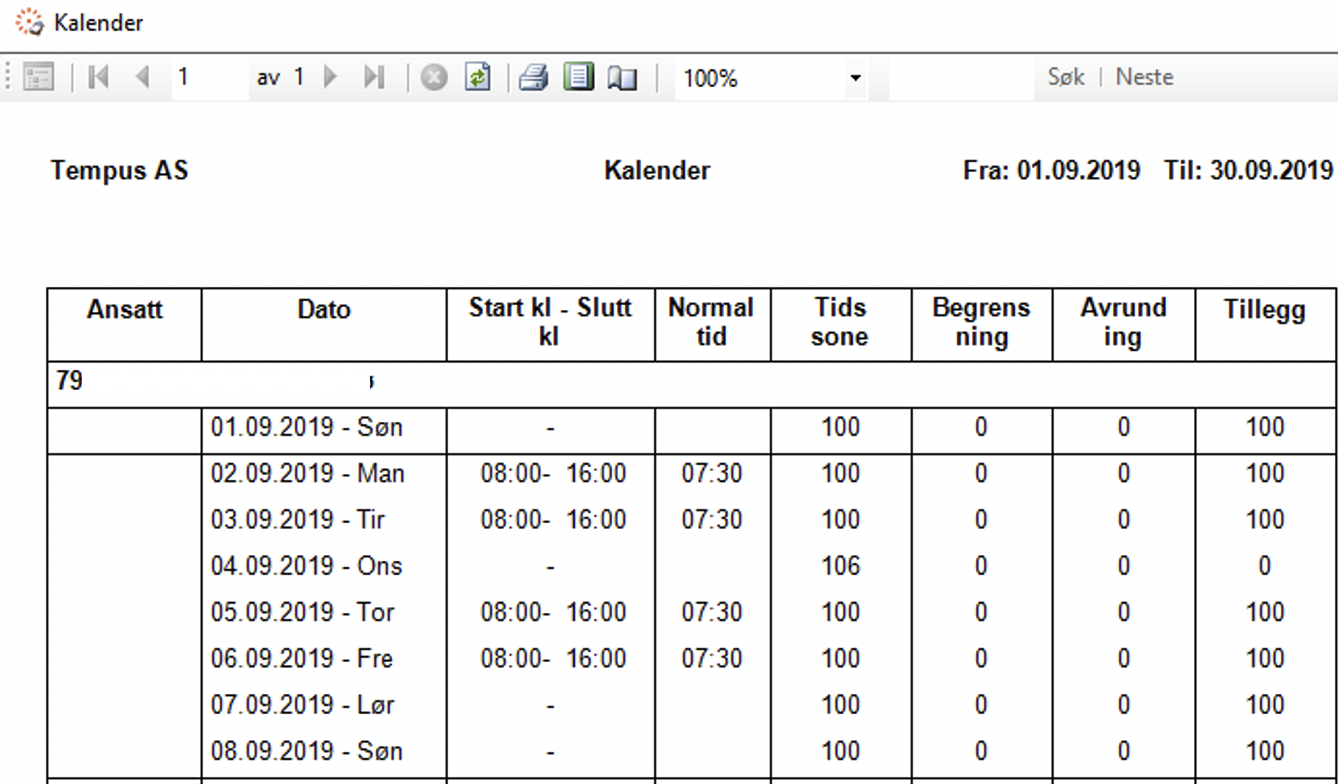Open page setup with the book icon
Image resolution: width=1338 pixels, height=784 pixels.
coord(620,78)
